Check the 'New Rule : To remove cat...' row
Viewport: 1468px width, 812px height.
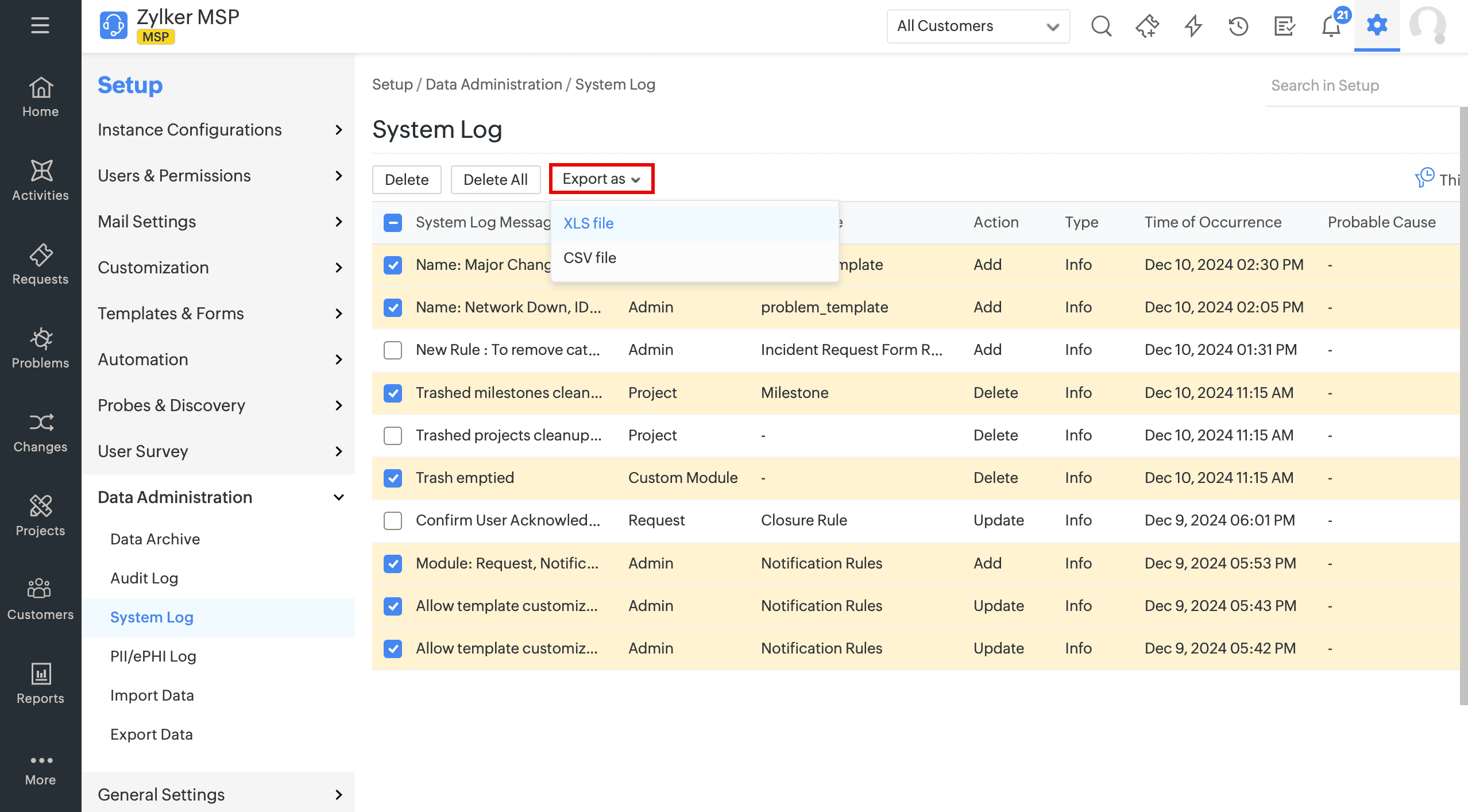393,350
